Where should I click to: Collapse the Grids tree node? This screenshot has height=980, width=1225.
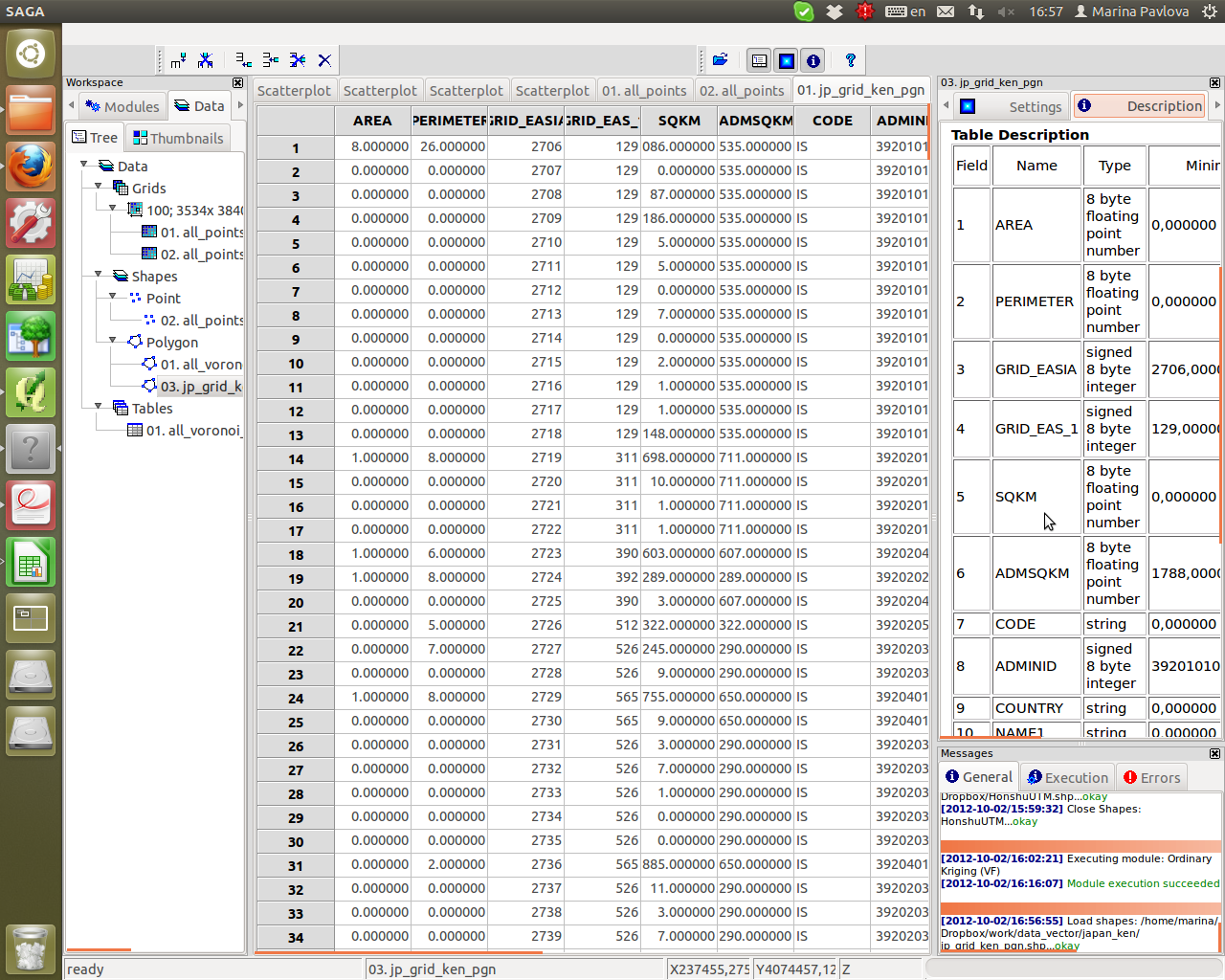[x=99, y=187]
